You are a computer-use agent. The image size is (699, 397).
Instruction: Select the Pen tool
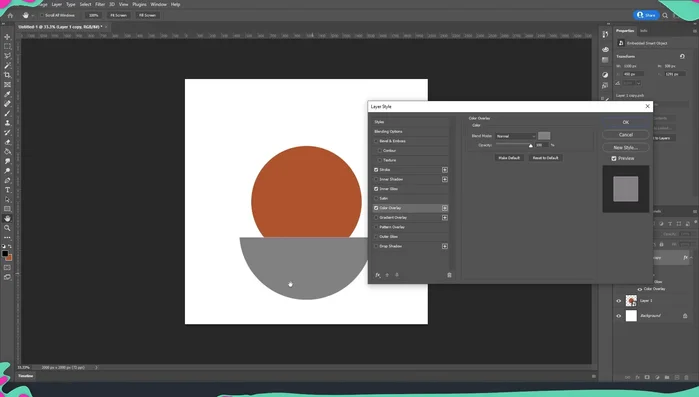coord(8,180)
